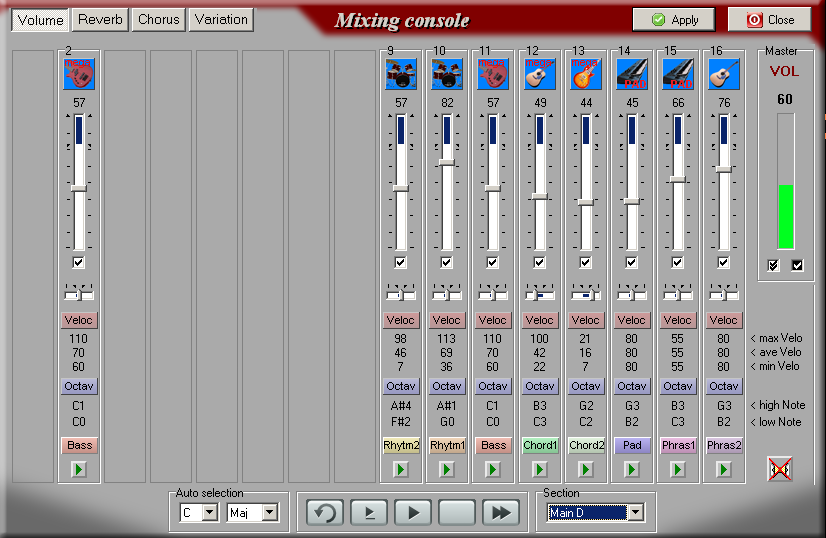Click the Phras2 track label button
The height and width of the screenshot is (538, 826).
(724, 445)
